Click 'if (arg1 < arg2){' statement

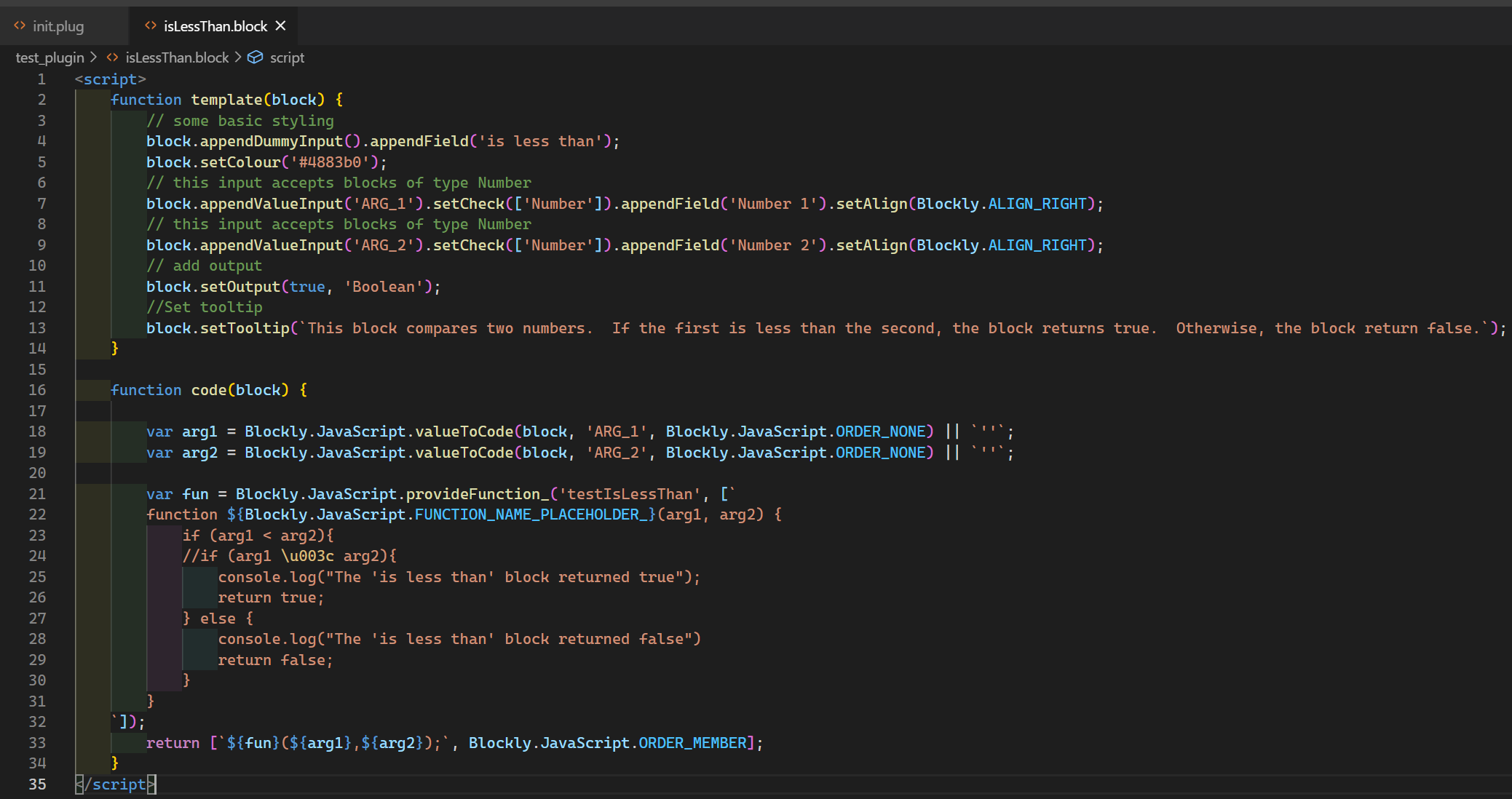tap(258, 536)
